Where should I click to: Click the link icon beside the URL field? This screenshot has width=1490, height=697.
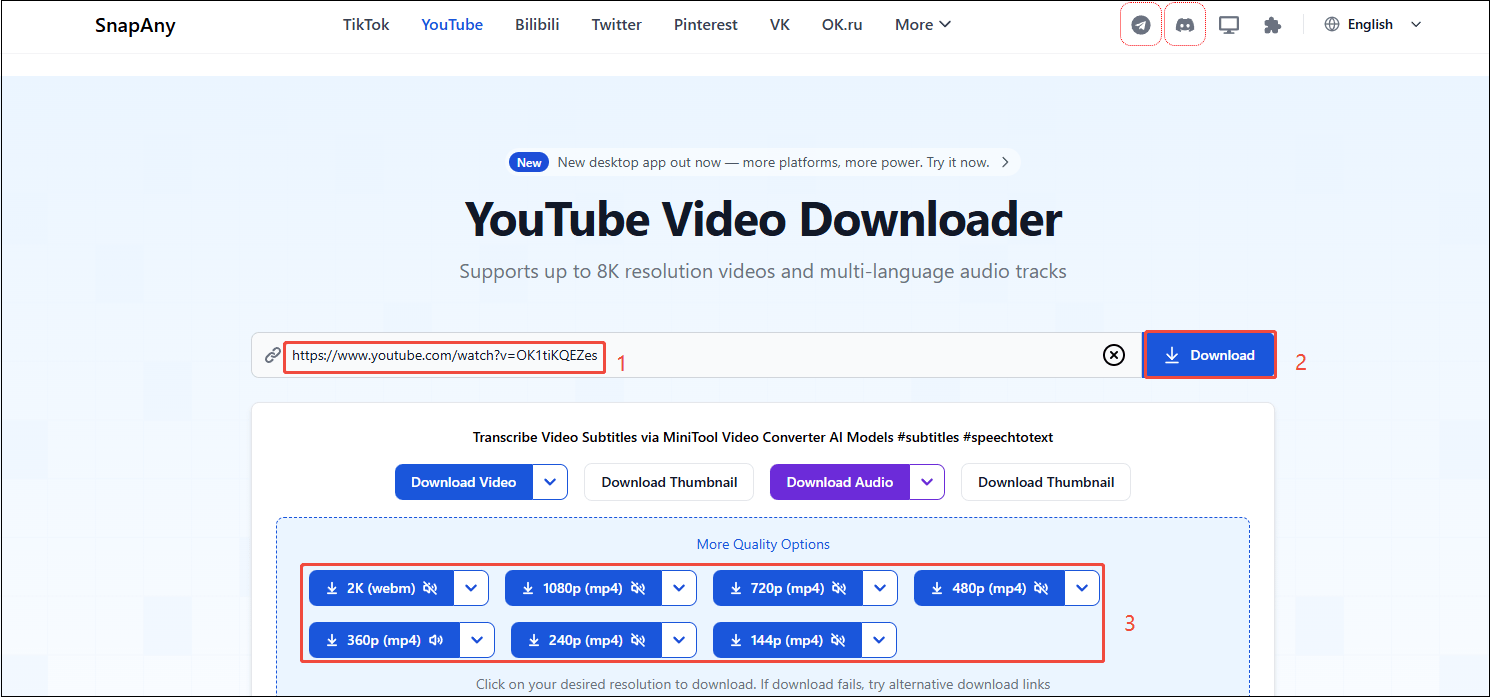tap(270, 355)
